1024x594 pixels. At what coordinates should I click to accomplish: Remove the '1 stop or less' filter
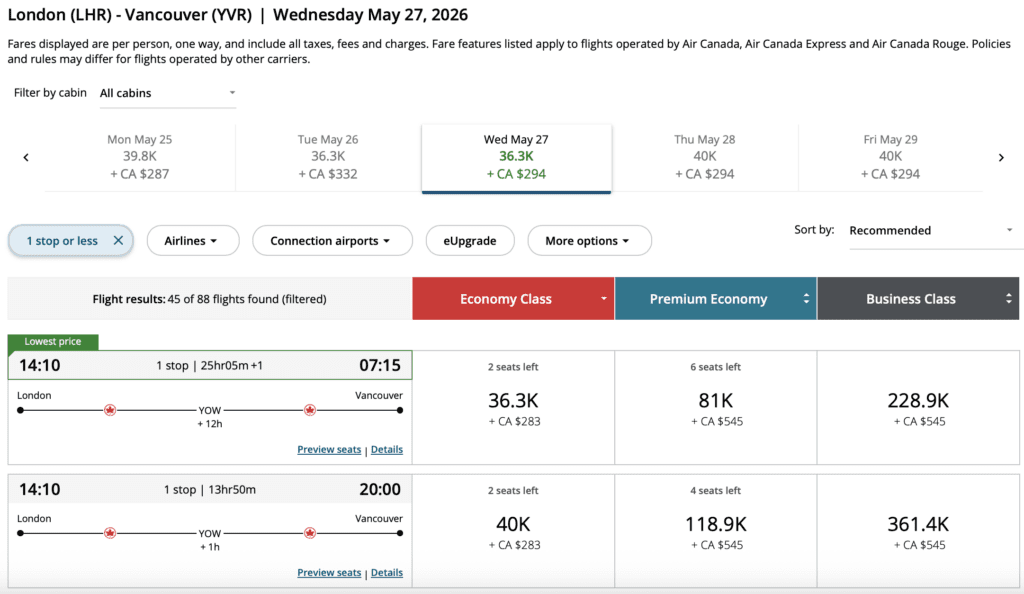(118, 241)
